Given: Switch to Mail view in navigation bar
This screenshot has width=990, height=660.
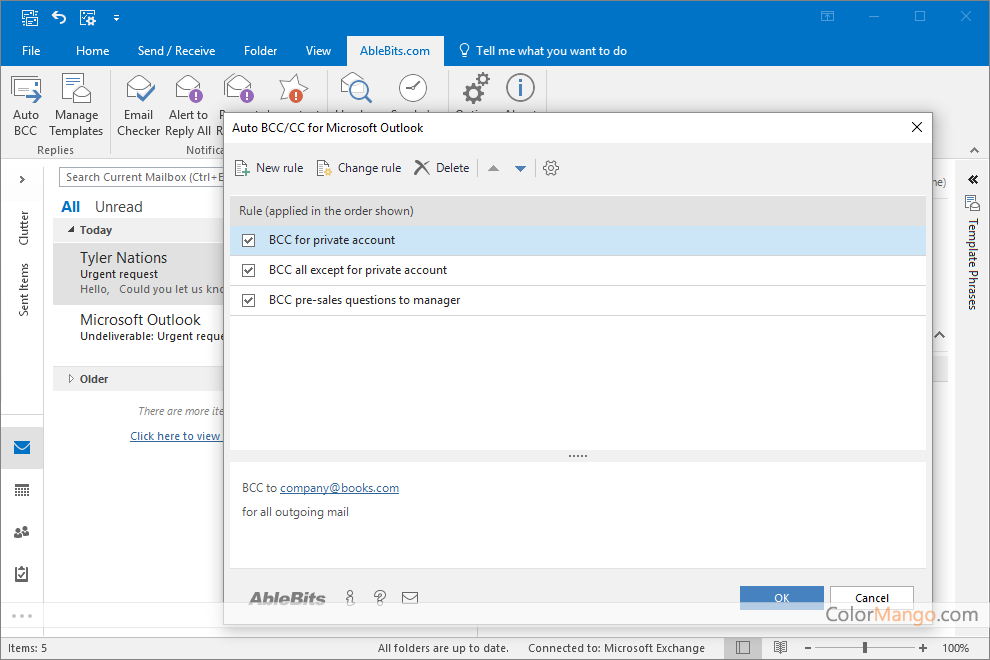Looking at the screenshot, I should [22, 448].
